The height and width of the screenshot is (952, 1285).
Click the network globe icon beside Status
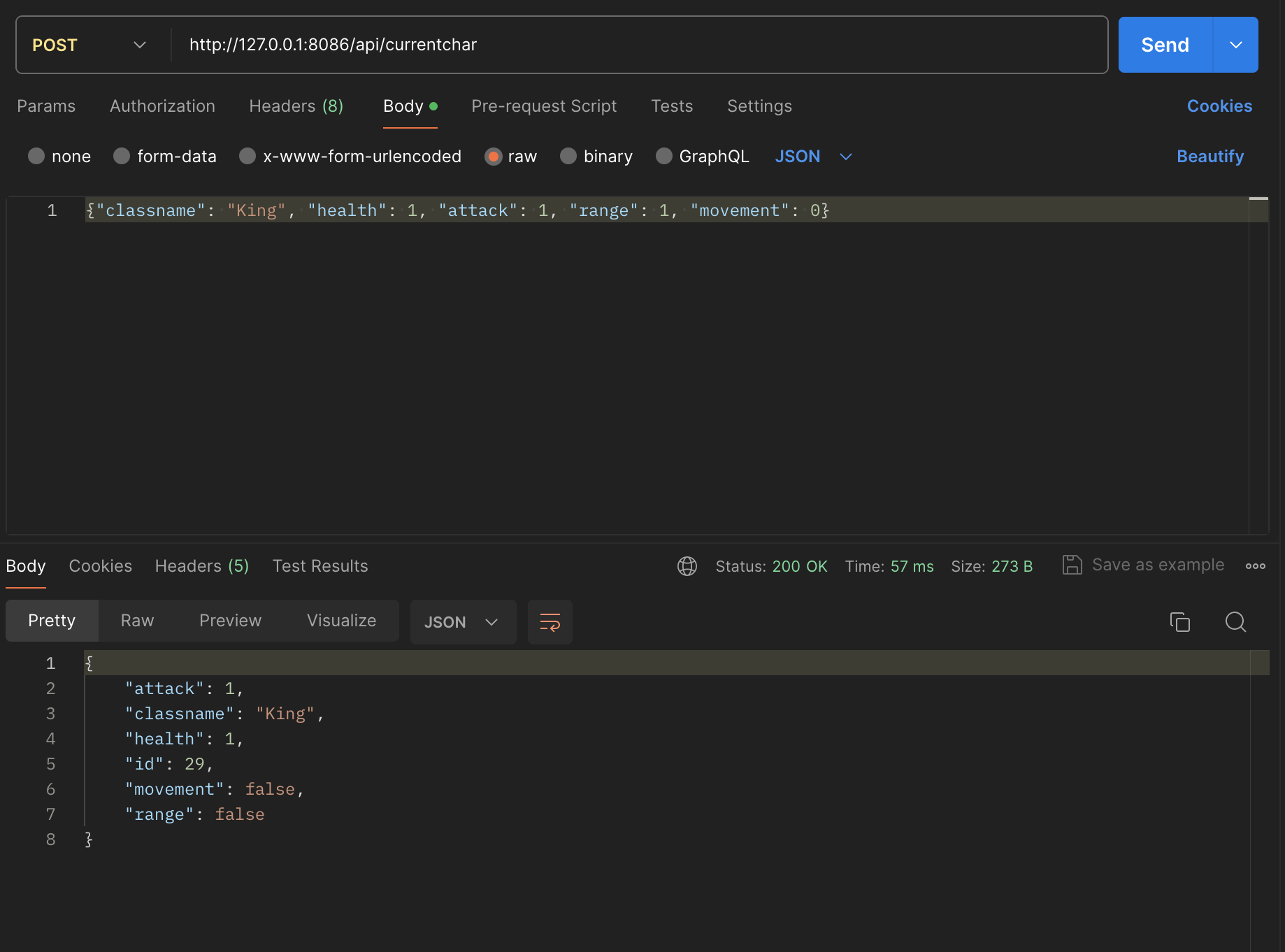(x=687, y=565)
